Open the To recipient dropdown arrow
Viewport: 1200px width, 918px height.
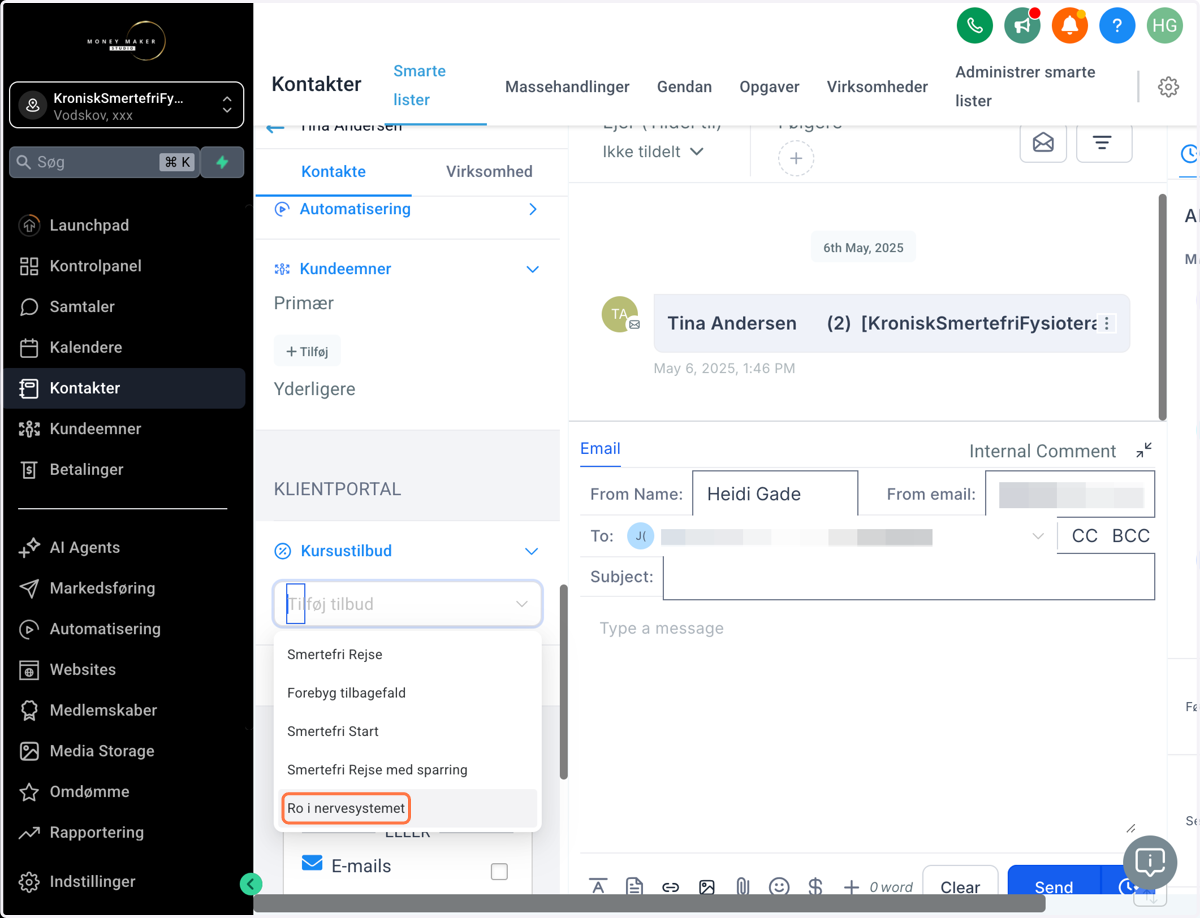click(1037, 537)
